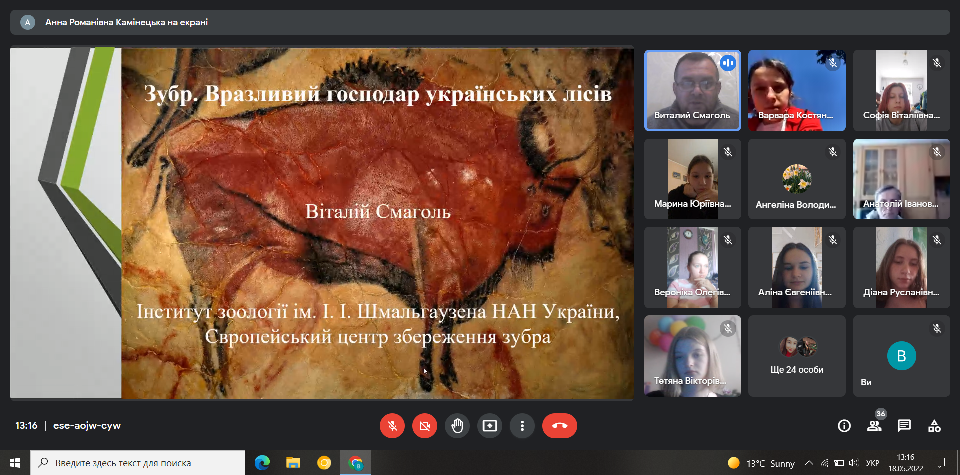Open the three-dot more options menu
This screenshot has height=475, width=960.
[522, 425]
